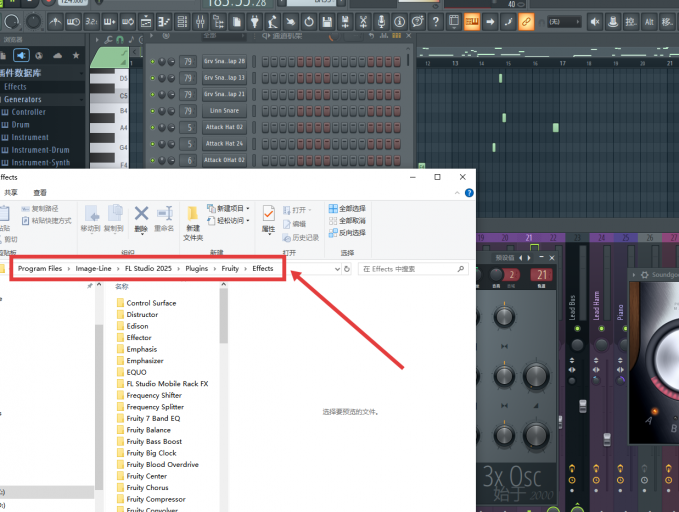Viewport: 679px width, 512px height.
Task: Click the blue help icon in Explorer
Action: (x=469, y=193)
